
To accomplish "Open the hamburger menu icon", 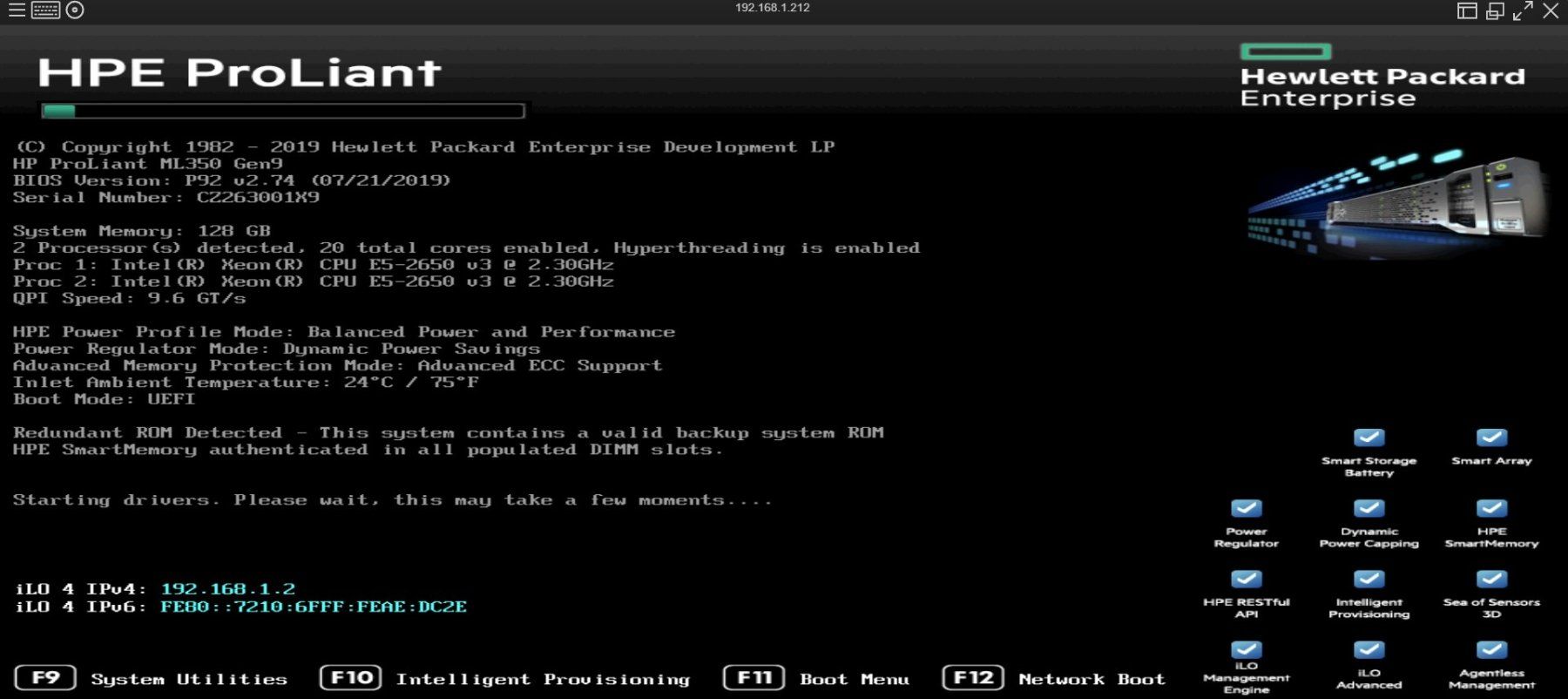I will coord(17,10).
